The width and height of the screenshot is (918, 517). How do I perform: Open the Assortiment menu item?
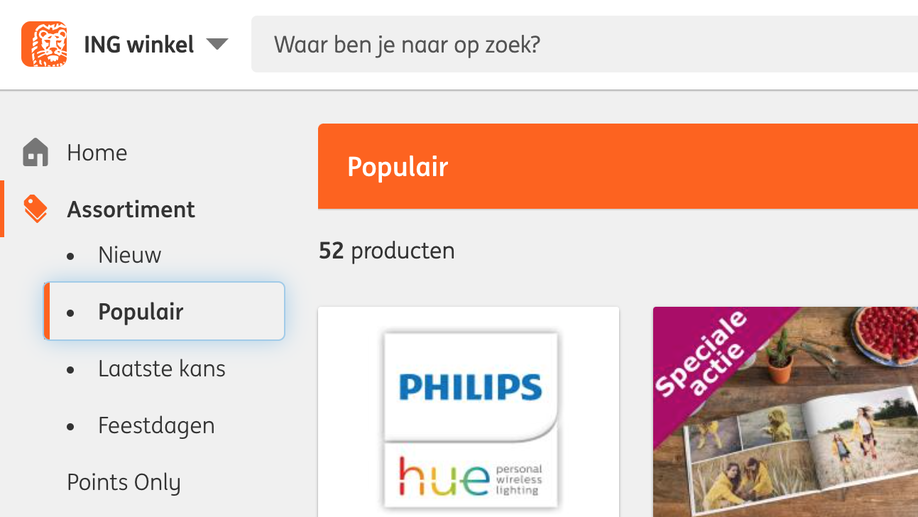[131, 209]
